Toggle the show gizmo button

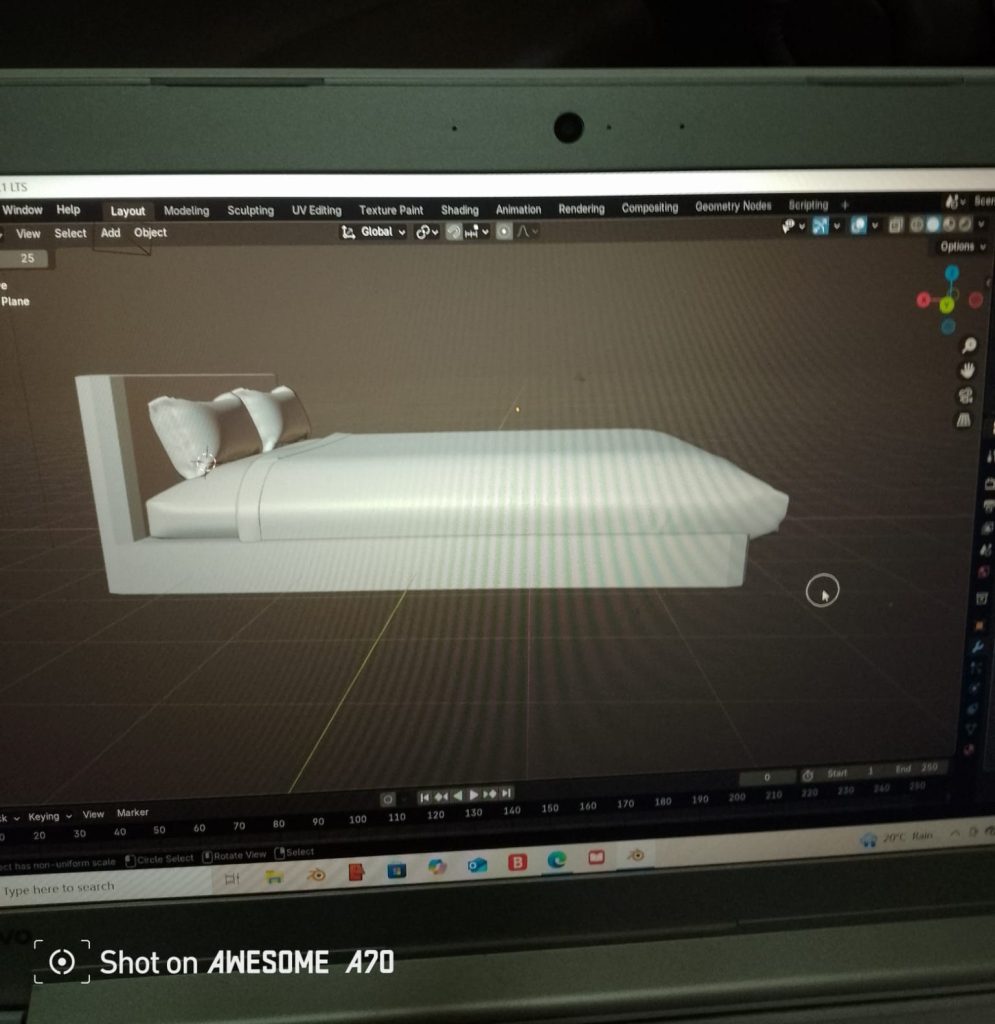(820, 227)
